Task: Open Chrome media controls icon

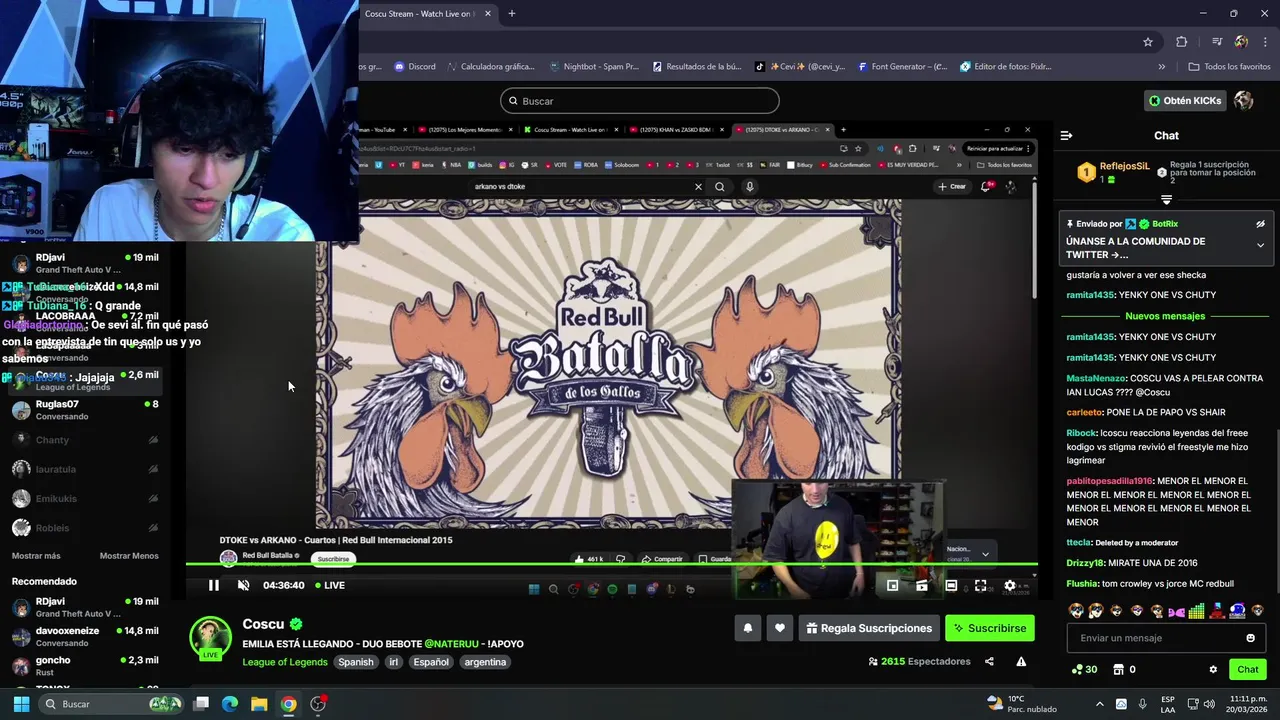Action: 1217,42
